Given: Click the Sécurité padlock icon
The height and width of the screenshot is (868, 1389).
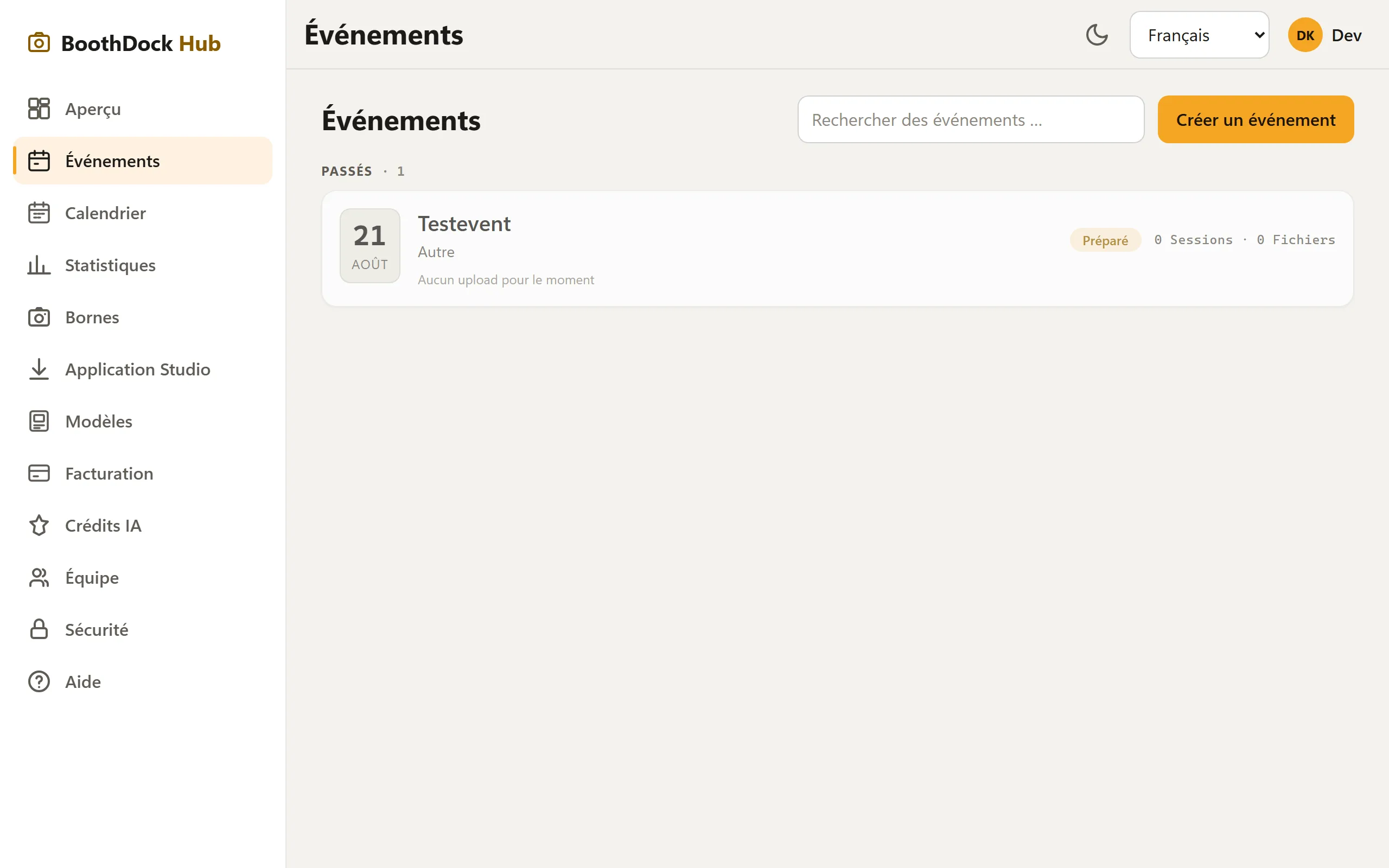Looking at the screenshot, I should 39,630.
